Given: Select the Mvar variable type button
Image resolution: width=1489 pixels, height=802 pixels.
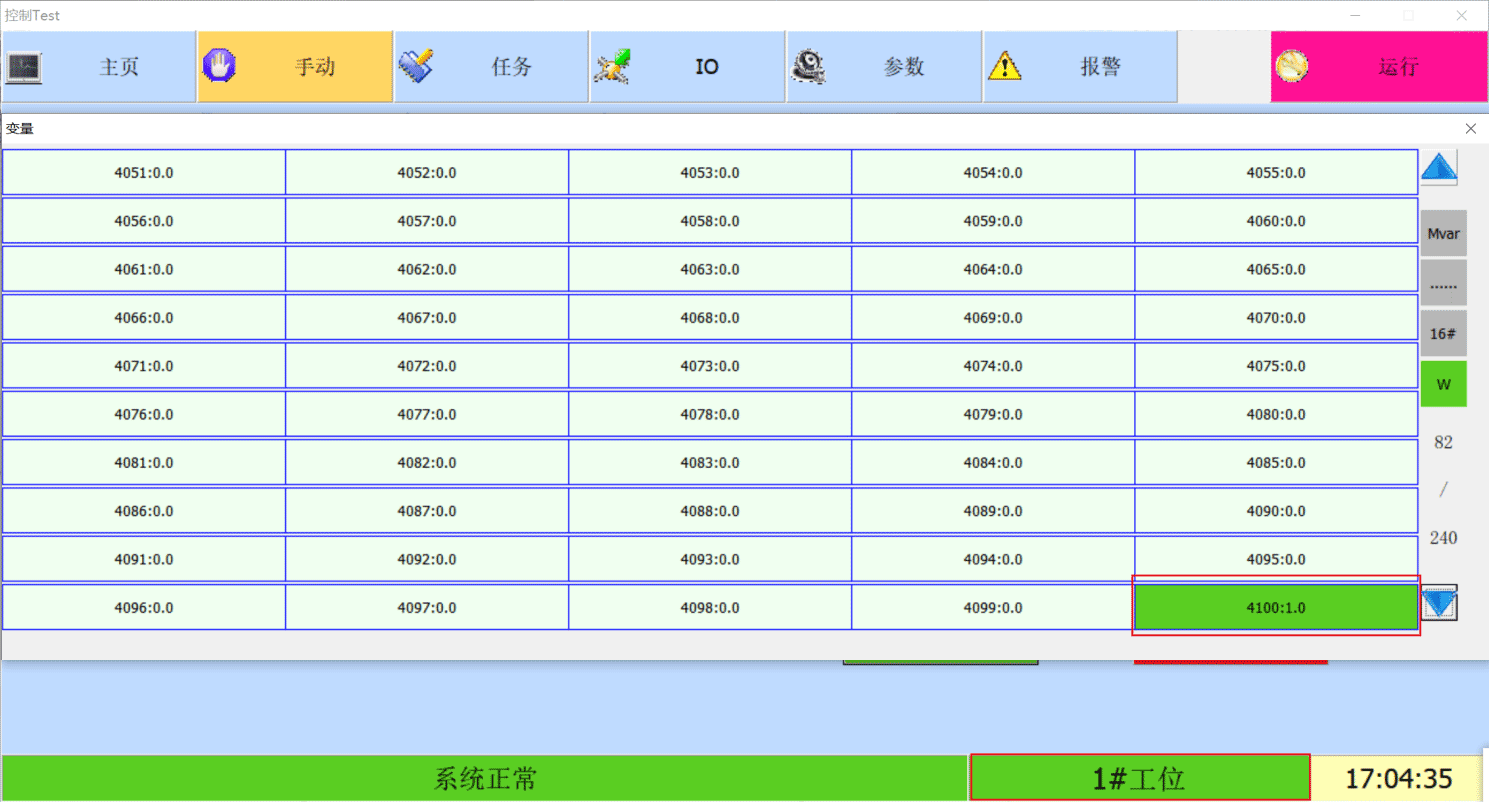Looking at the screenshot, I should [x=1443, y=234].
